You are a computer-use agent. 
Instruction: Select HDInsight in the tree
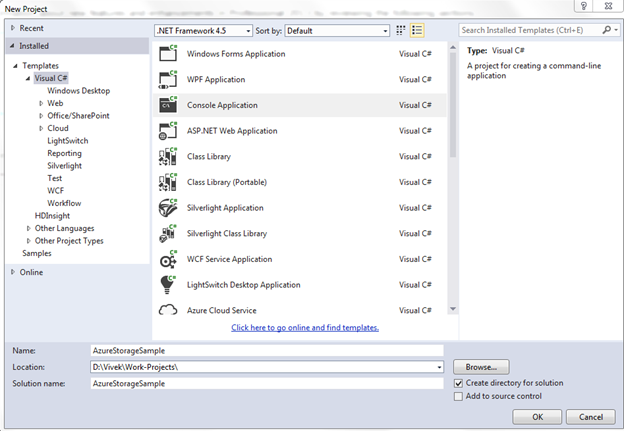point(52,216)
